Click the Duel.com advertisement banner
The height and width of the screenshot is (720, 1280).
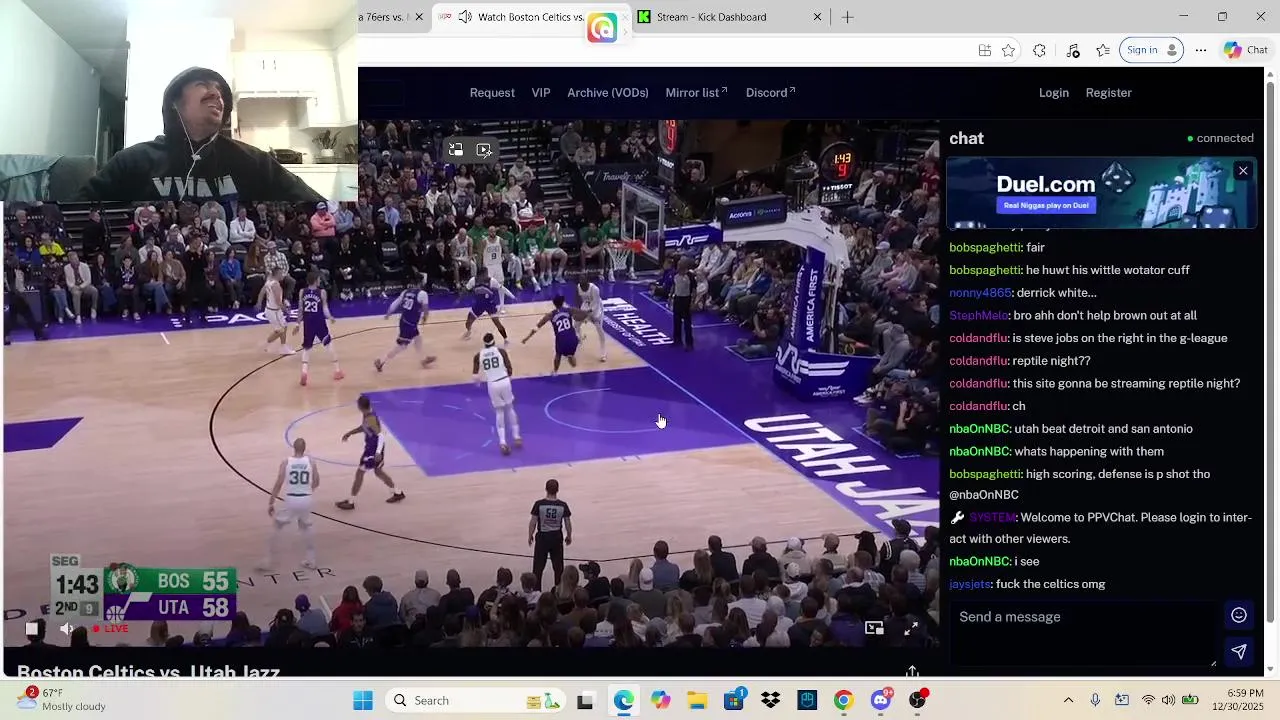coord(1101,193)
